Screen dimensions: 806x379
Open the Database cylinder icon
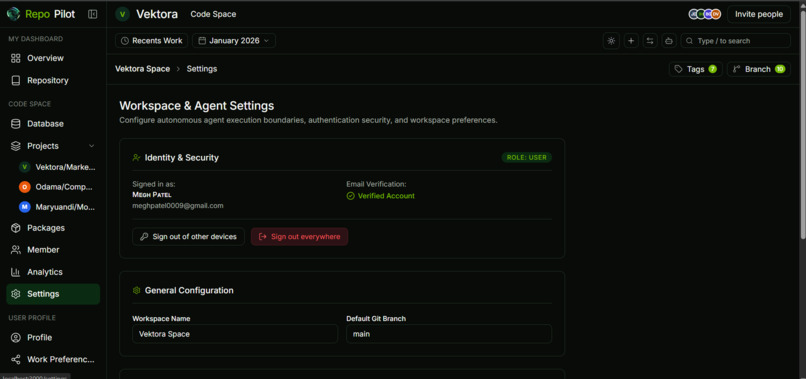[16, 124]
